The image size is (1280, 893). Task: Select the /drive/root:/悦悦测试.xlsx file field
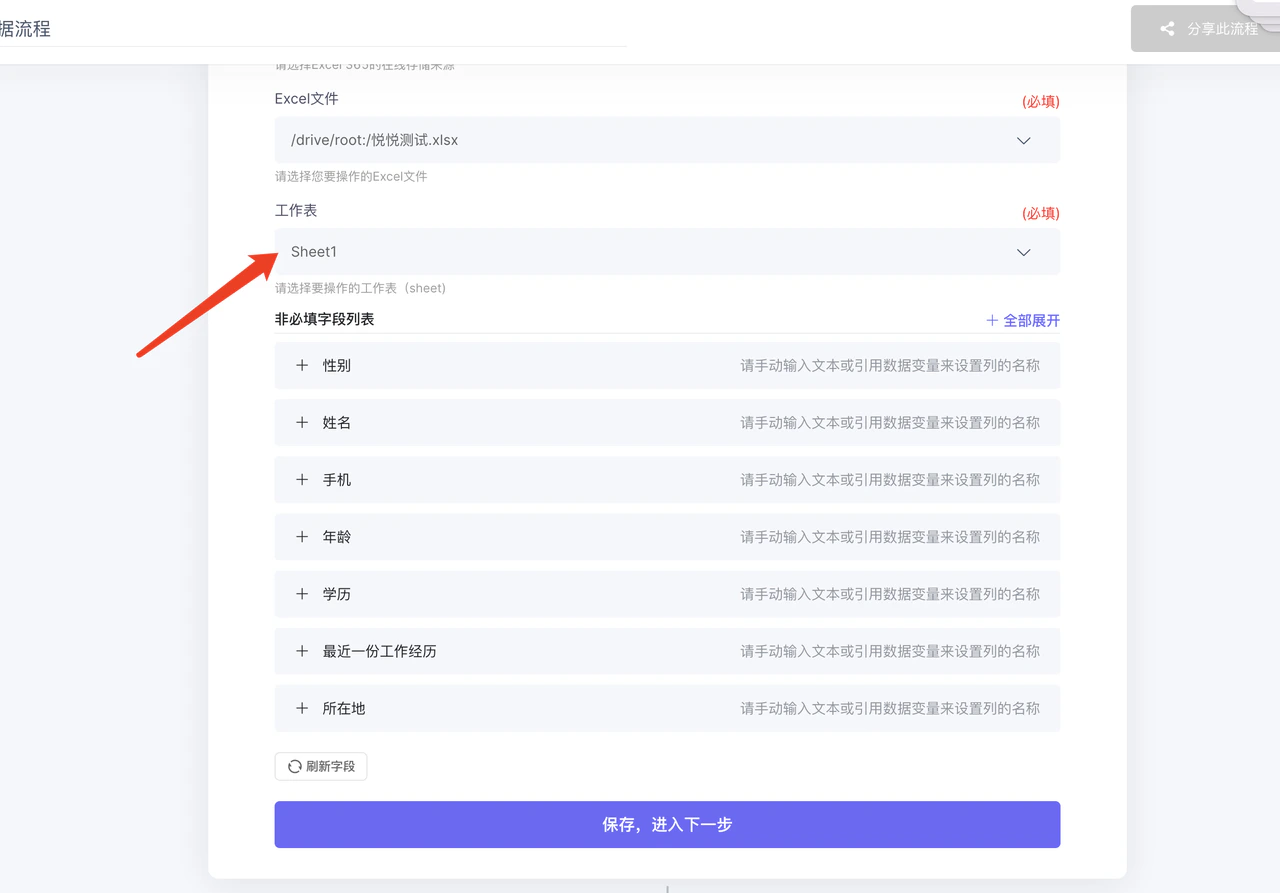(667, 140)
